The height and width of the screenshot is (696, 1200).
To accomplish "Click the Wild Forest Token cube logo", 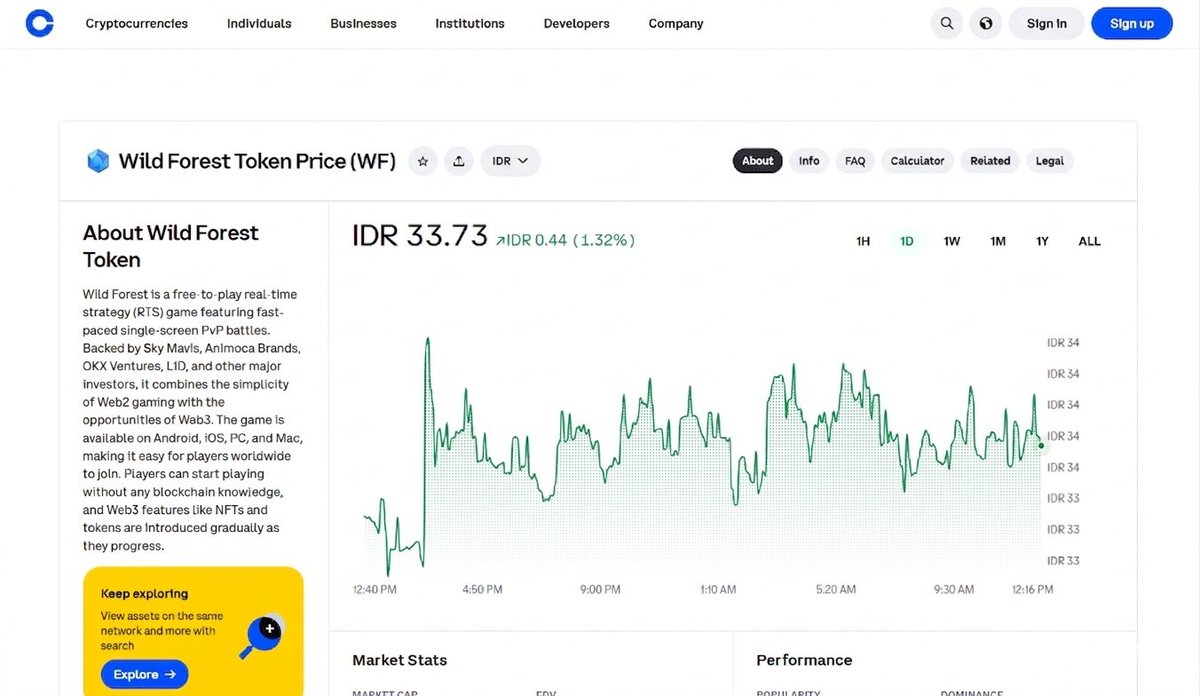I will click(x=97, y=161).
